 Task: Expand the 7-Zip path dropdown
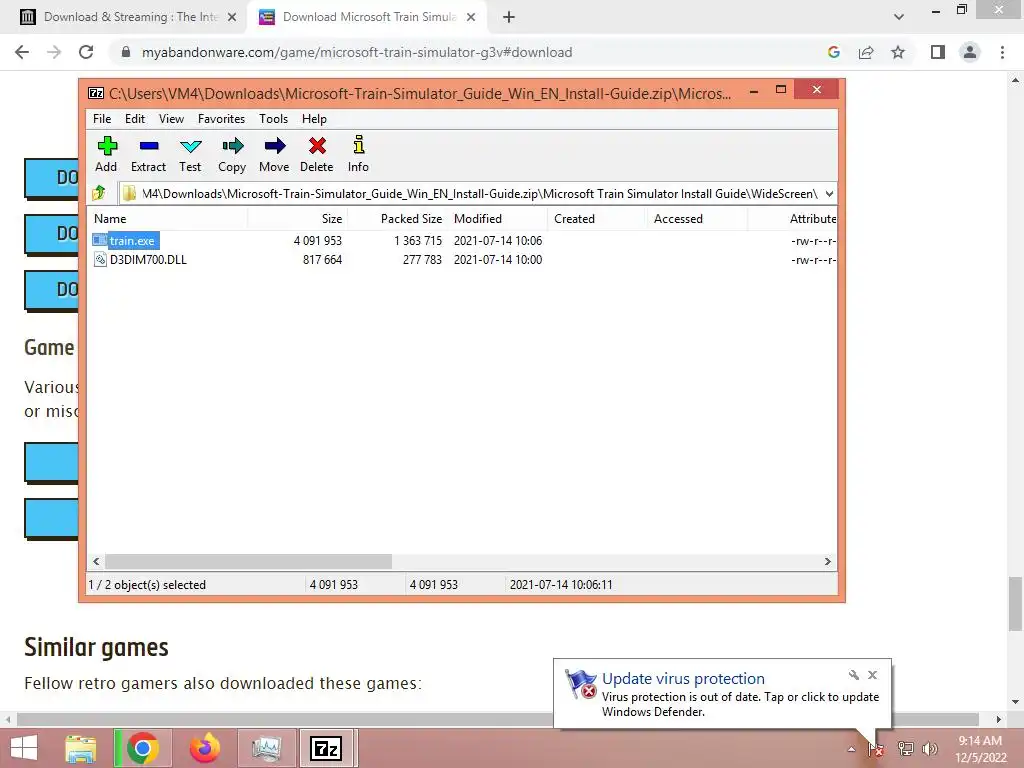pyautogui.click(x=829, y=193)
